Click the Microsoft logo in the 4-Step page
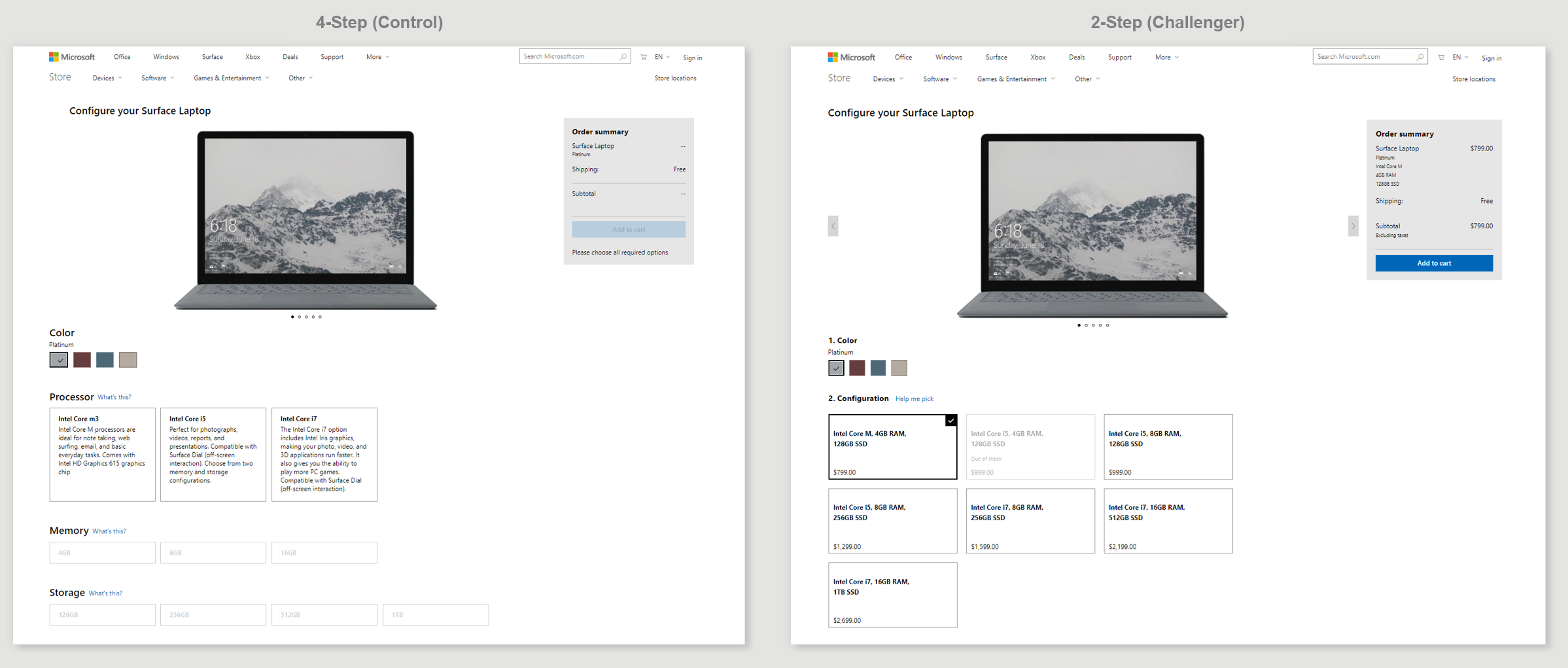Viewport: 1568px width, 668px height. click(x=72, y=57)
